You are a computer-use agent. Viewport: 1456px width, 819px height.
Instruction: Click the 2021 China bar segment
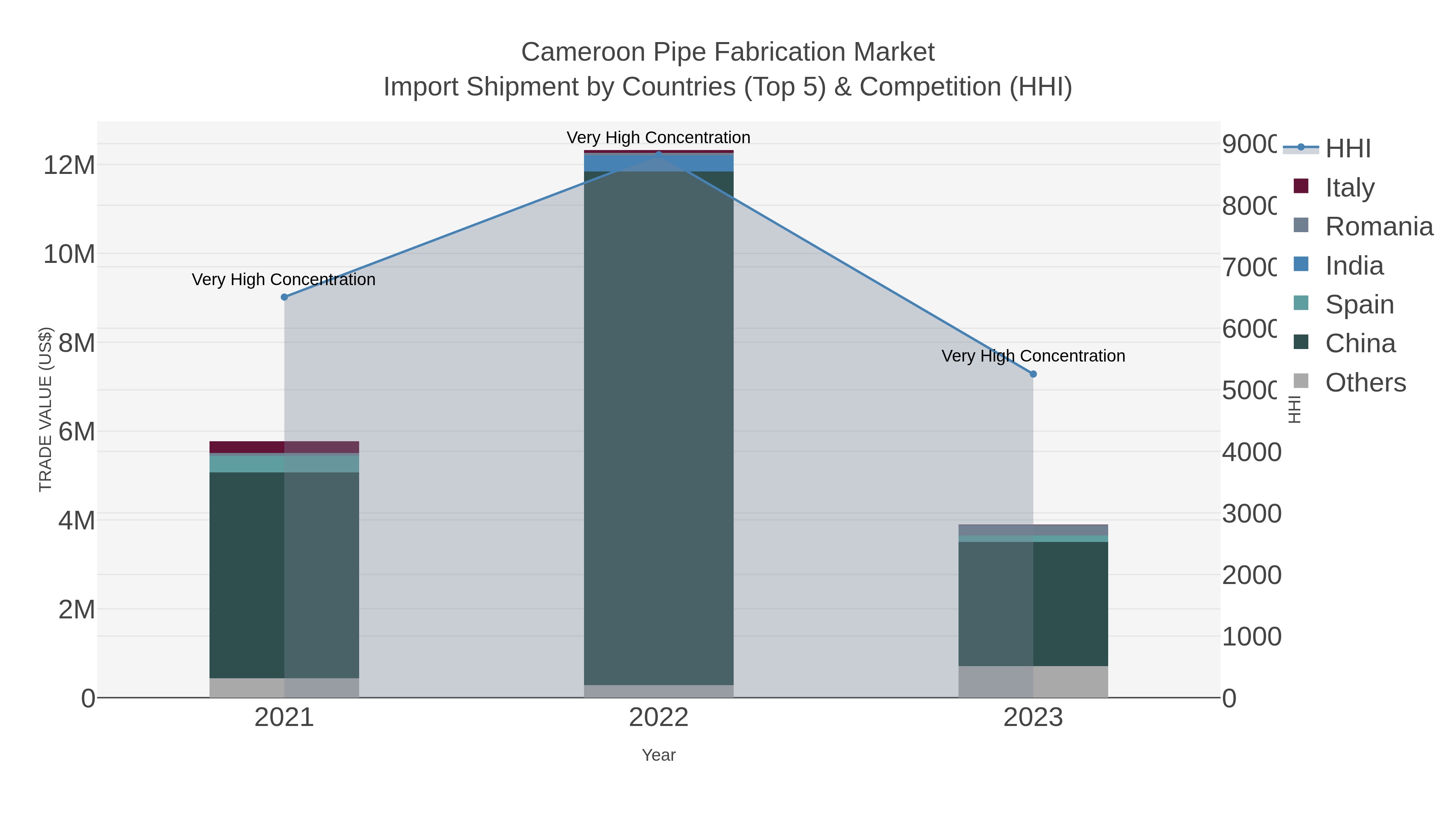pyautogui.click(x=284, y=576)
